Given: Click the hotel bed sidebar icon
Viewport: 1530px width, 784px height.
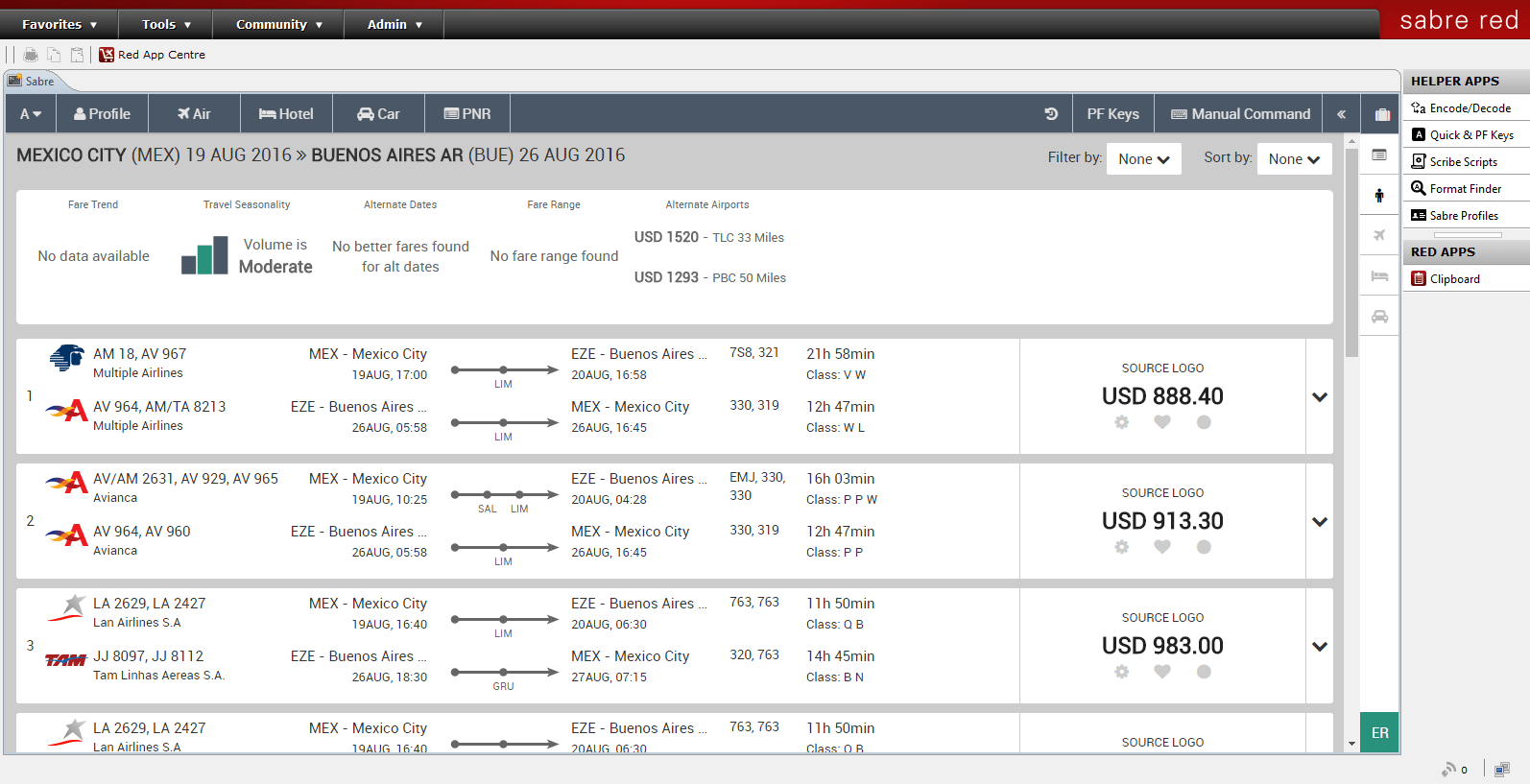Looking at the screenshot, I should pyautogui.click(x=1379, y=275).
